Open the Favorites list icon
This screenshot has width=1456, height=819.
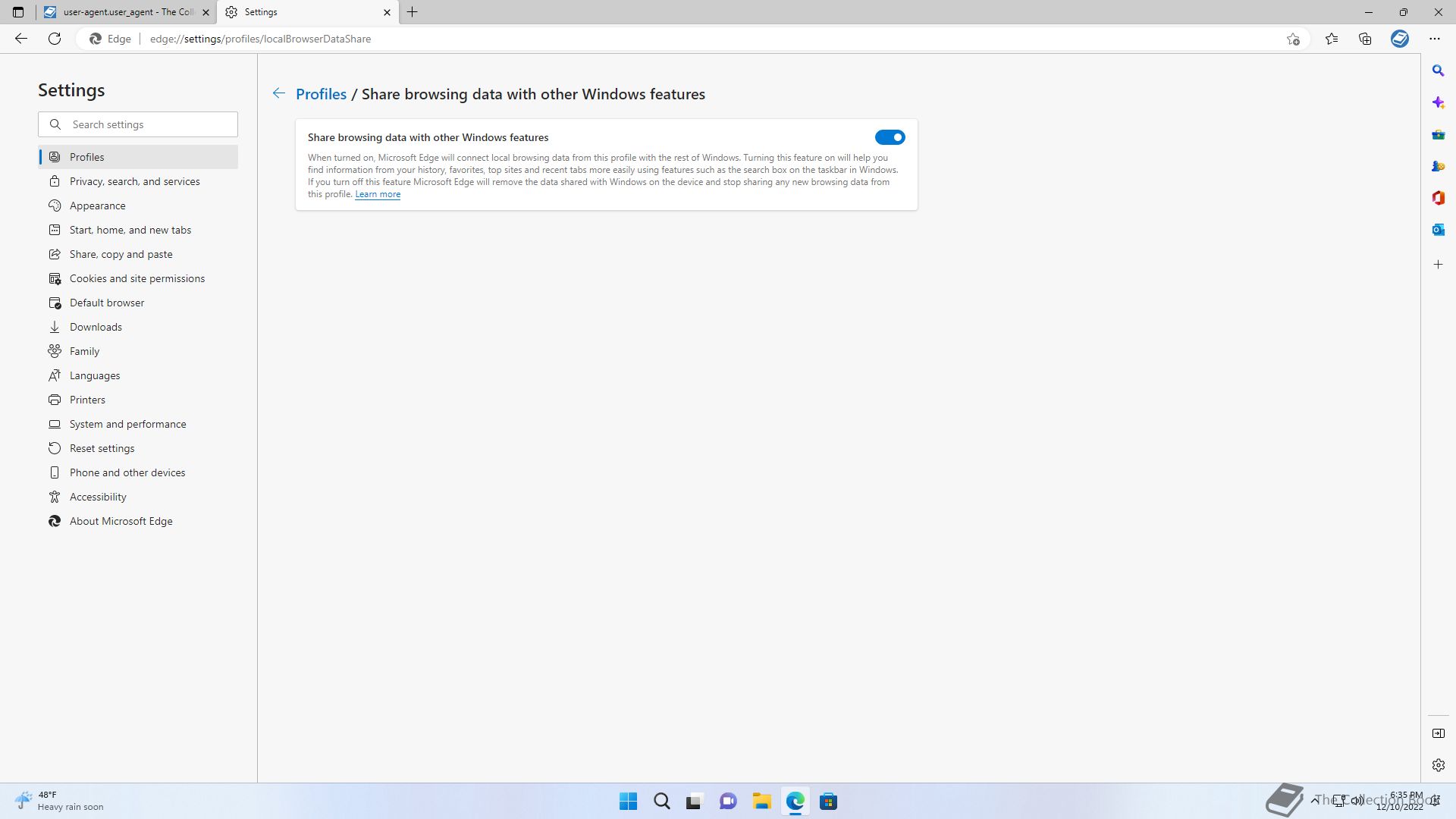(x=1332, y=39)
